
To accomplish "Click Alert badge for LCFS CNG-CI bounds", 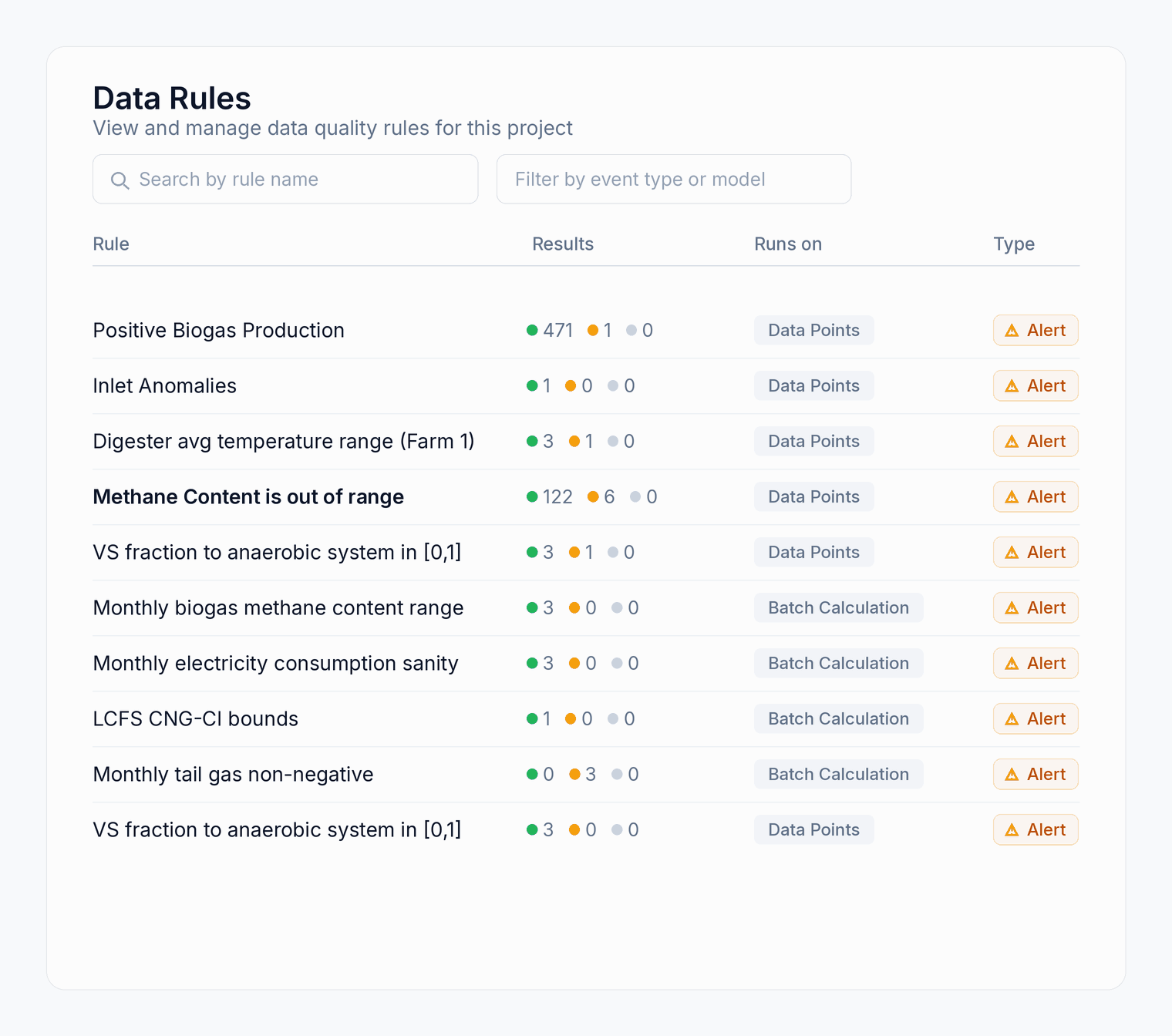I will pos(1036,718).
